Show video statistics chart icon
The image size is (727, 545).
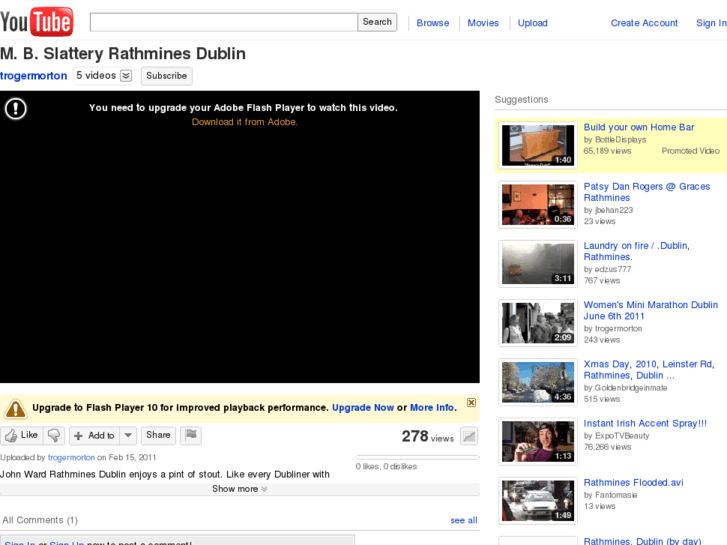469,436
